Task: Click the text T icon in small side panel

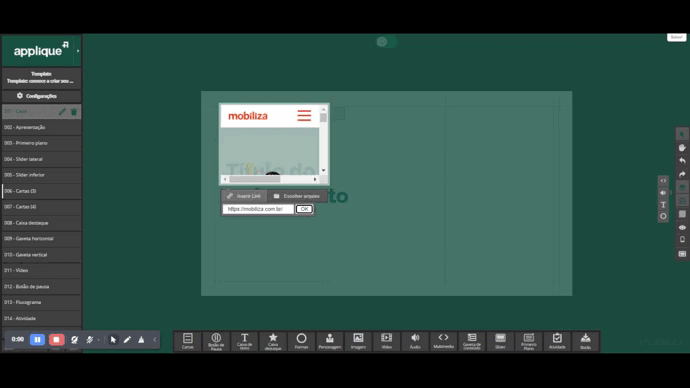Action: (x=663, y=205)
